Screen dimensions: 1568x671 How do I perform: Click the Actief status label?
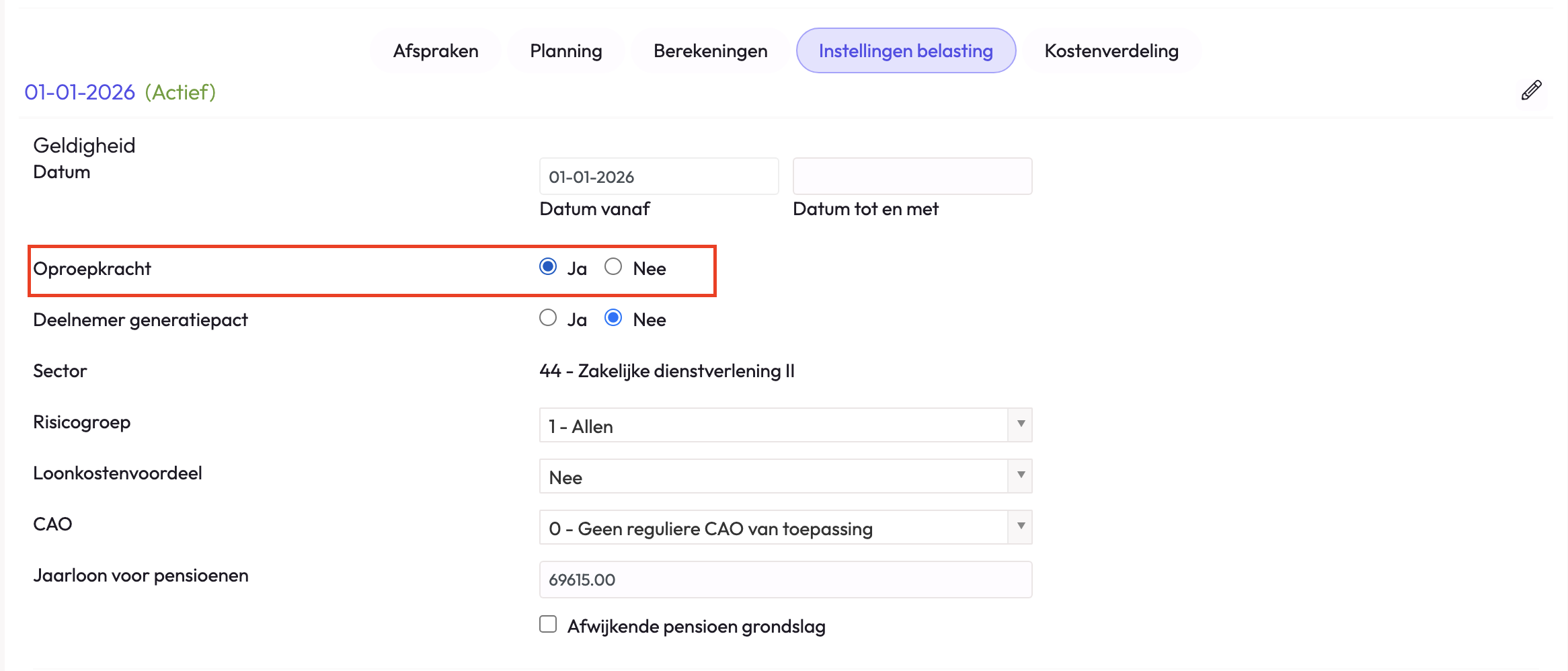coord(180,92)
